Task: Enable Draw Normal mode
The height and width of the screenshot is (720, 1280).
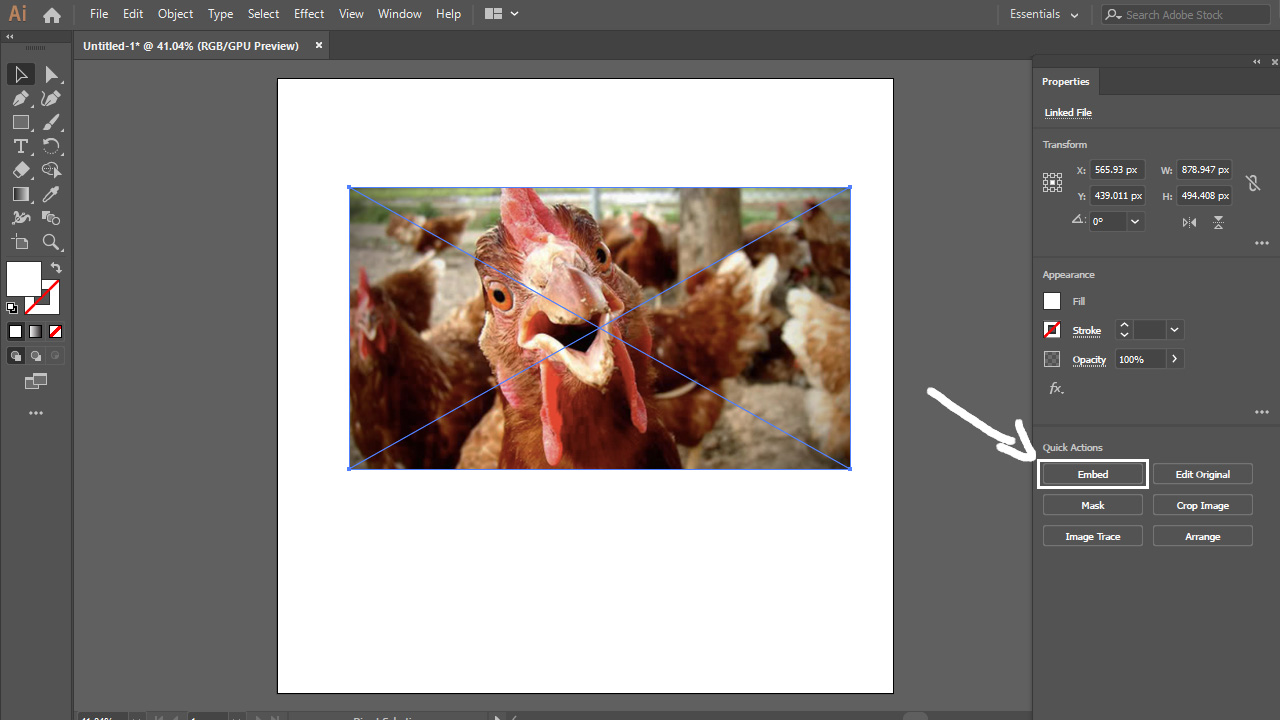Action: click(x=16, y=356)
